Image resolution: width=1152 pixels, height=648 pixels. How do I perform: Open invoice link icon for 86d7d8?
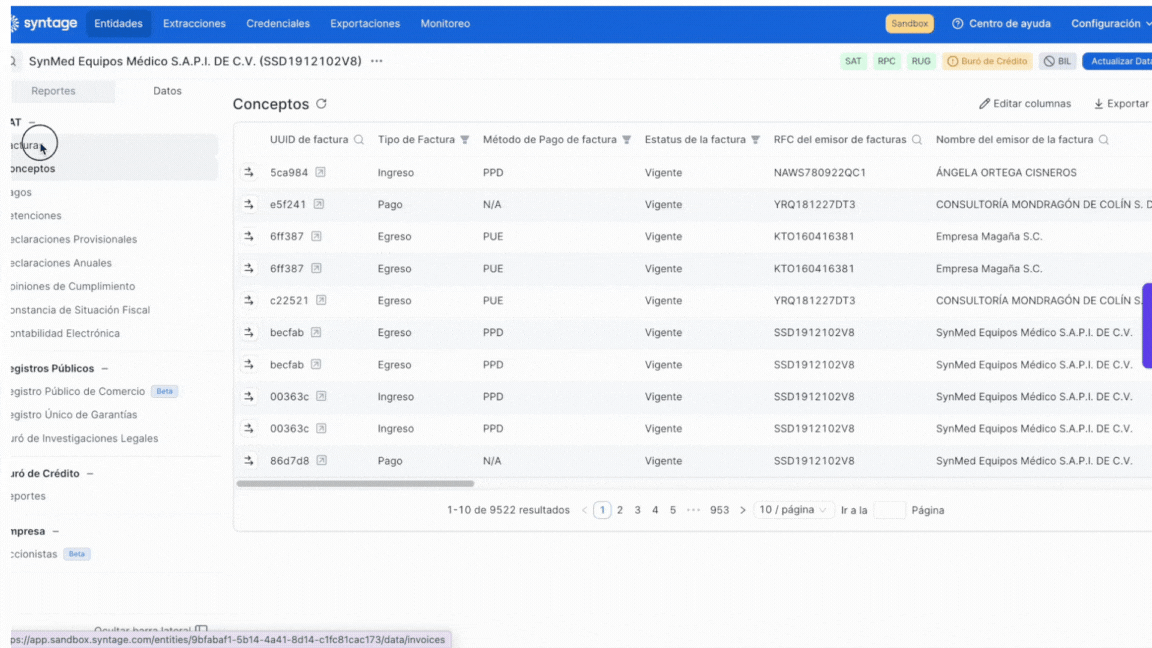coord(321,461)
